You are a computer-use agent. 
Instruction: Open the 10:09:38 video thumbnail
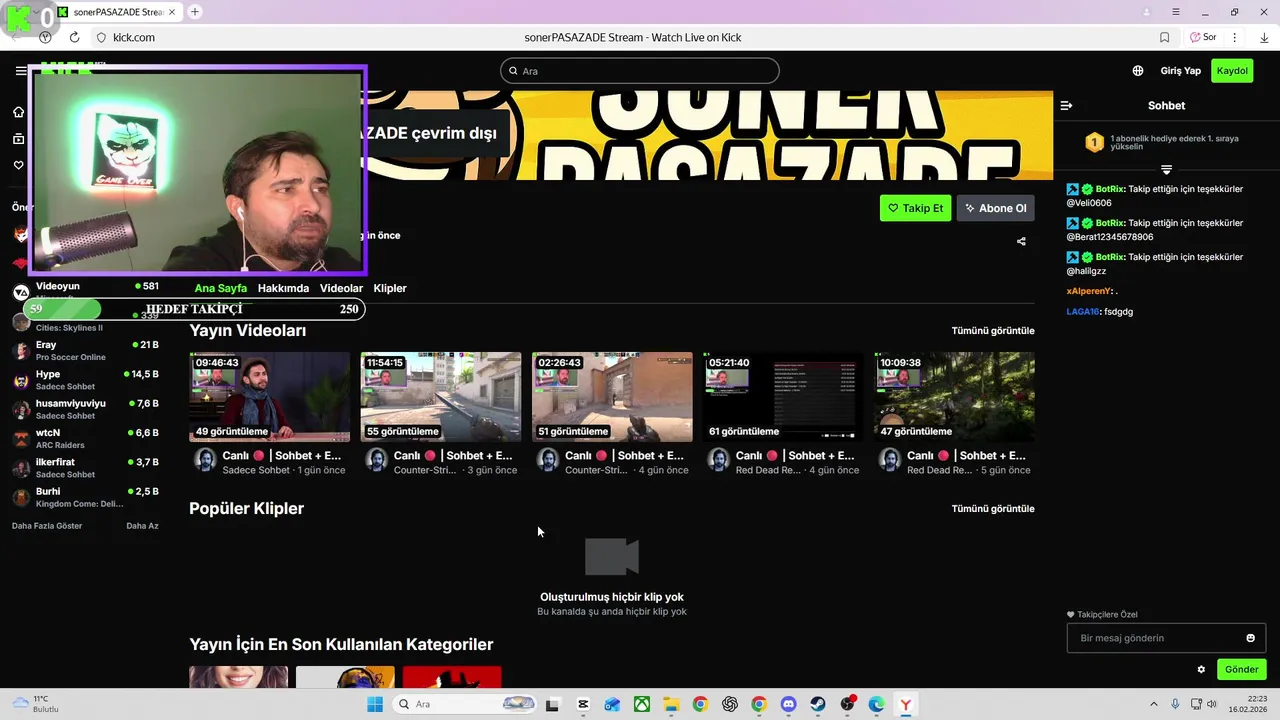[x=954, y=397]
